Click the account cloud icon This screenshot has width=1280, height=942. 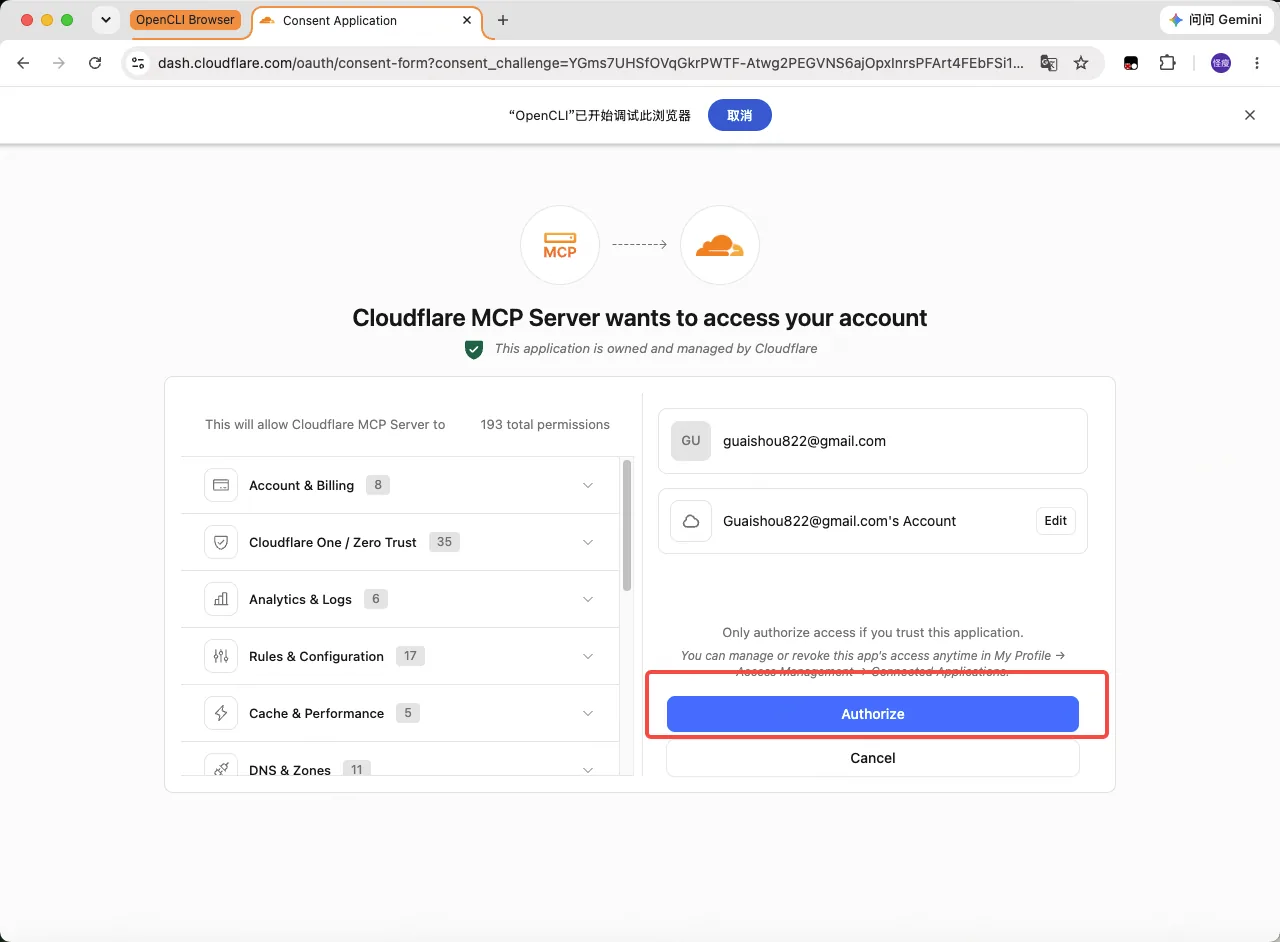coord(691,521)
